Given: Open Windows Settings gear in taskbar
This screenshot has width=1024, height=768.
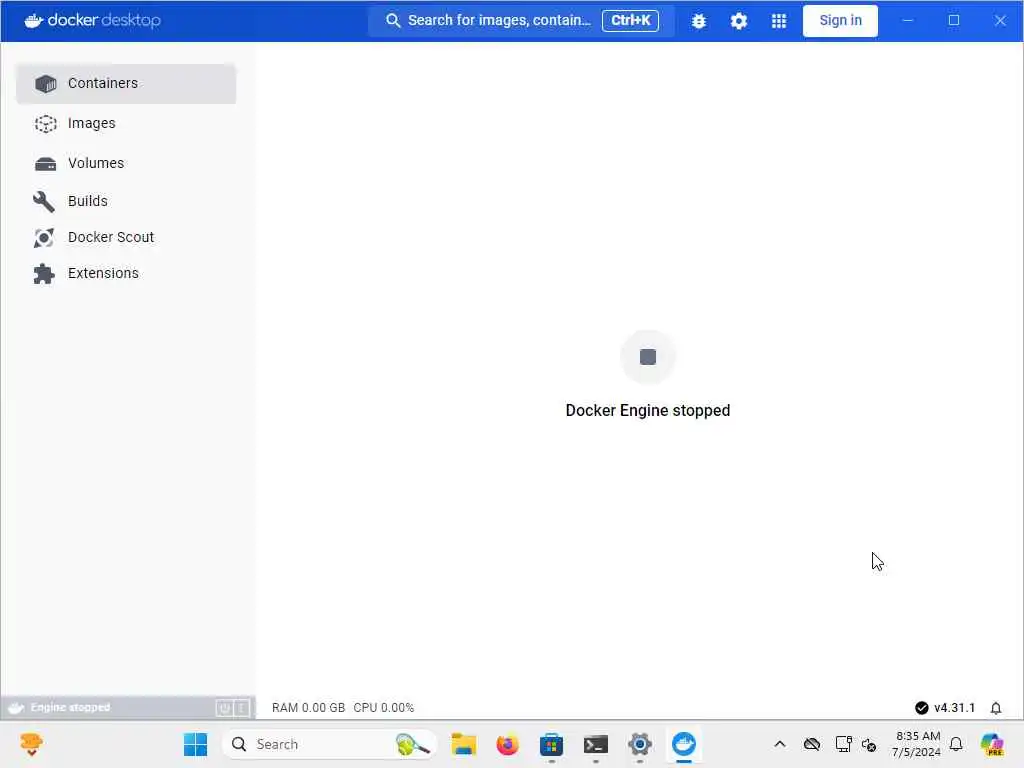Looking at the screenshot, I should pyautogui.click(x=640, y=744).
